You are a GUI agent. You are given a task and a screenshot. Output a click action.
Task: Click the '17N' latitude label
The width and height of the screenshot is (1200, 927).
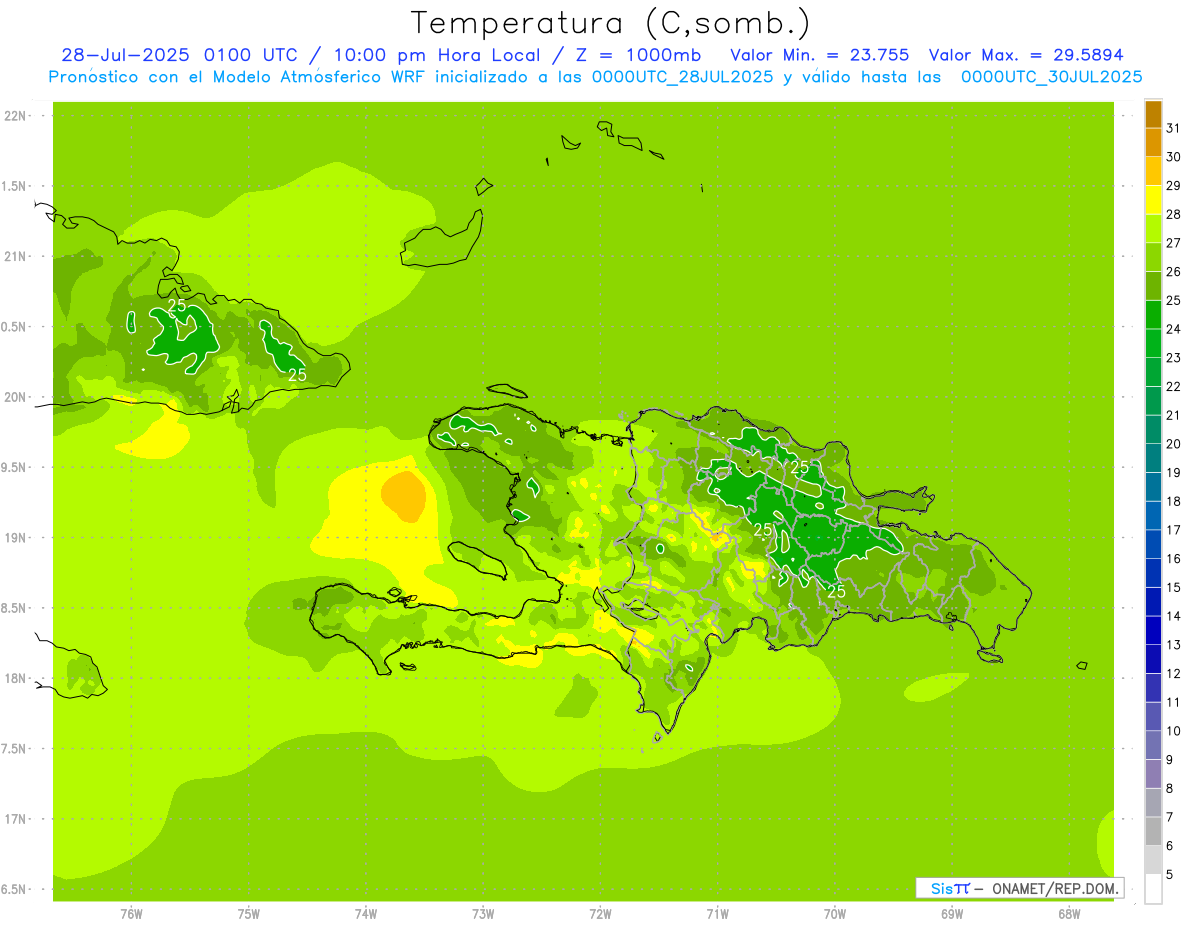click(x=15, y=820)
